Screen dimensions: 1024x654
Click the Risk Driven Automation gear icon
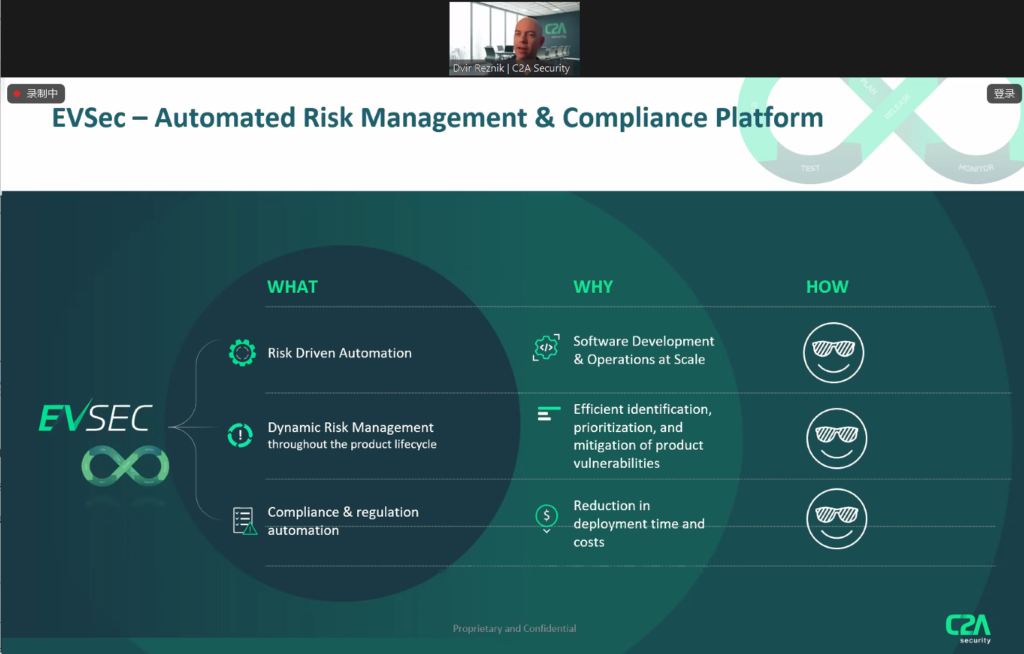point(242,352)
